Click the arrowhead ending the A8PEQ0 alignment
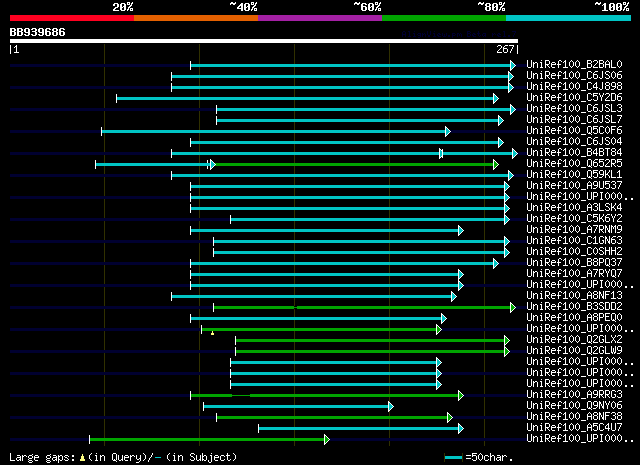 pyautogui.click(x=444, y=319)
